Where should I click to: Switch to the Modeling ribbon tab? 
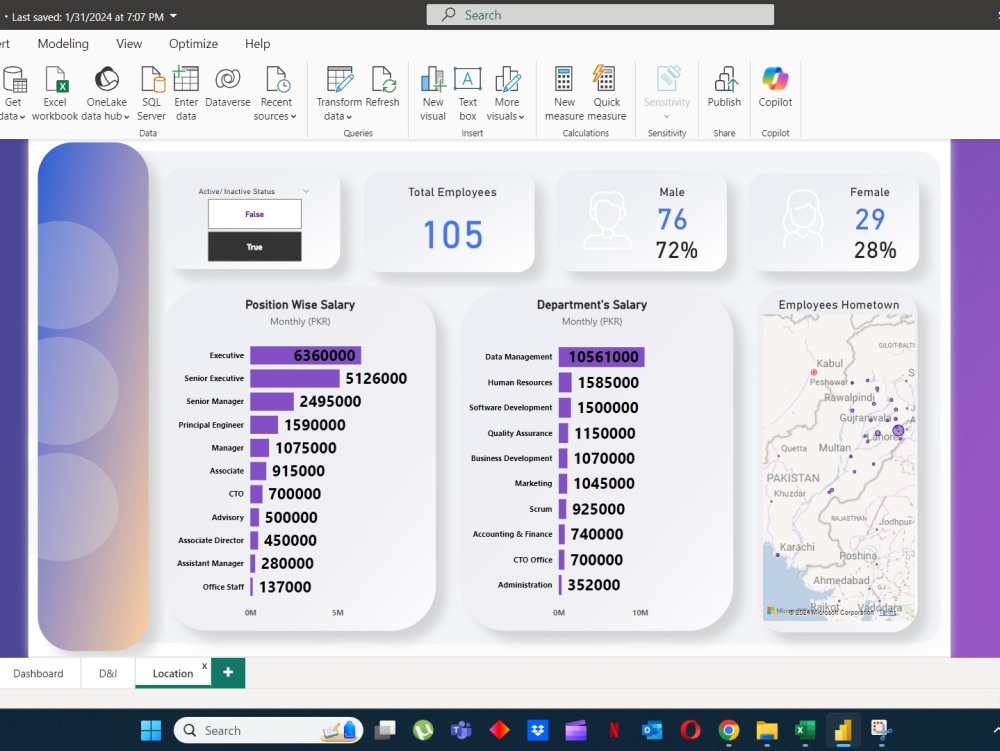tap(63, 44)
